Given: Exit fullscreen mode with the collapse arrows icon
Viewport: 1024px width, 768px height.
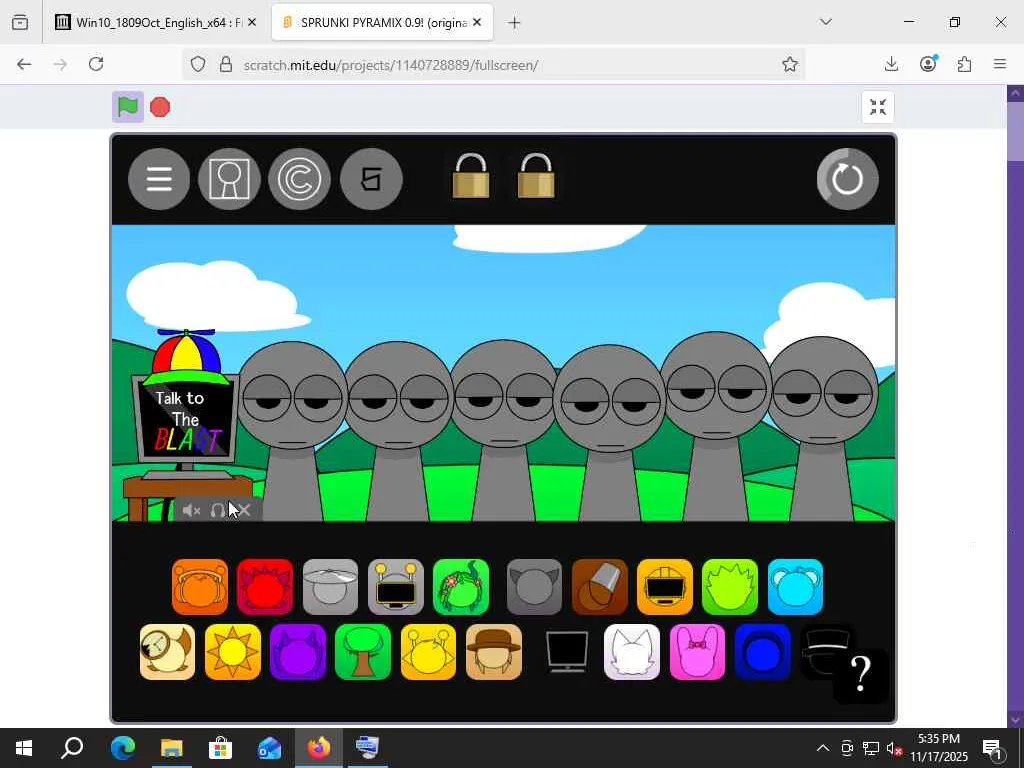Looking at the screenshot, I should click(878, 107).
